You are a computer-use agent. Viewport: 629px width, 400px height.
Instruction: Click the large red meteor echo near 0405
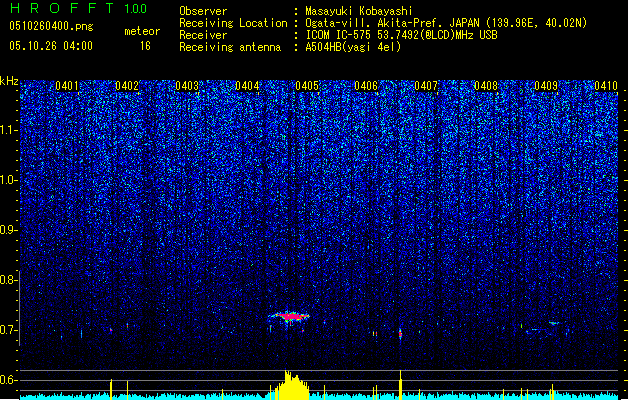coord(289,317)
